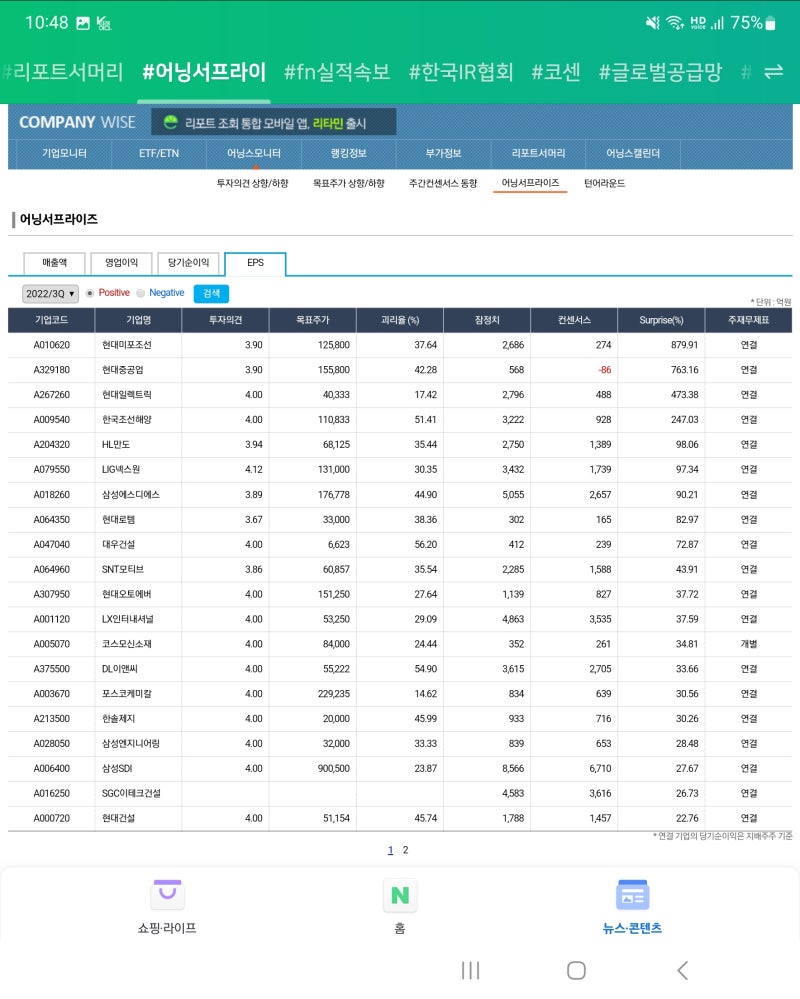Viewport: 800px width, 999px height.
Task: Click the 괴리율 (%) column header
Action: tap(400, 320)
